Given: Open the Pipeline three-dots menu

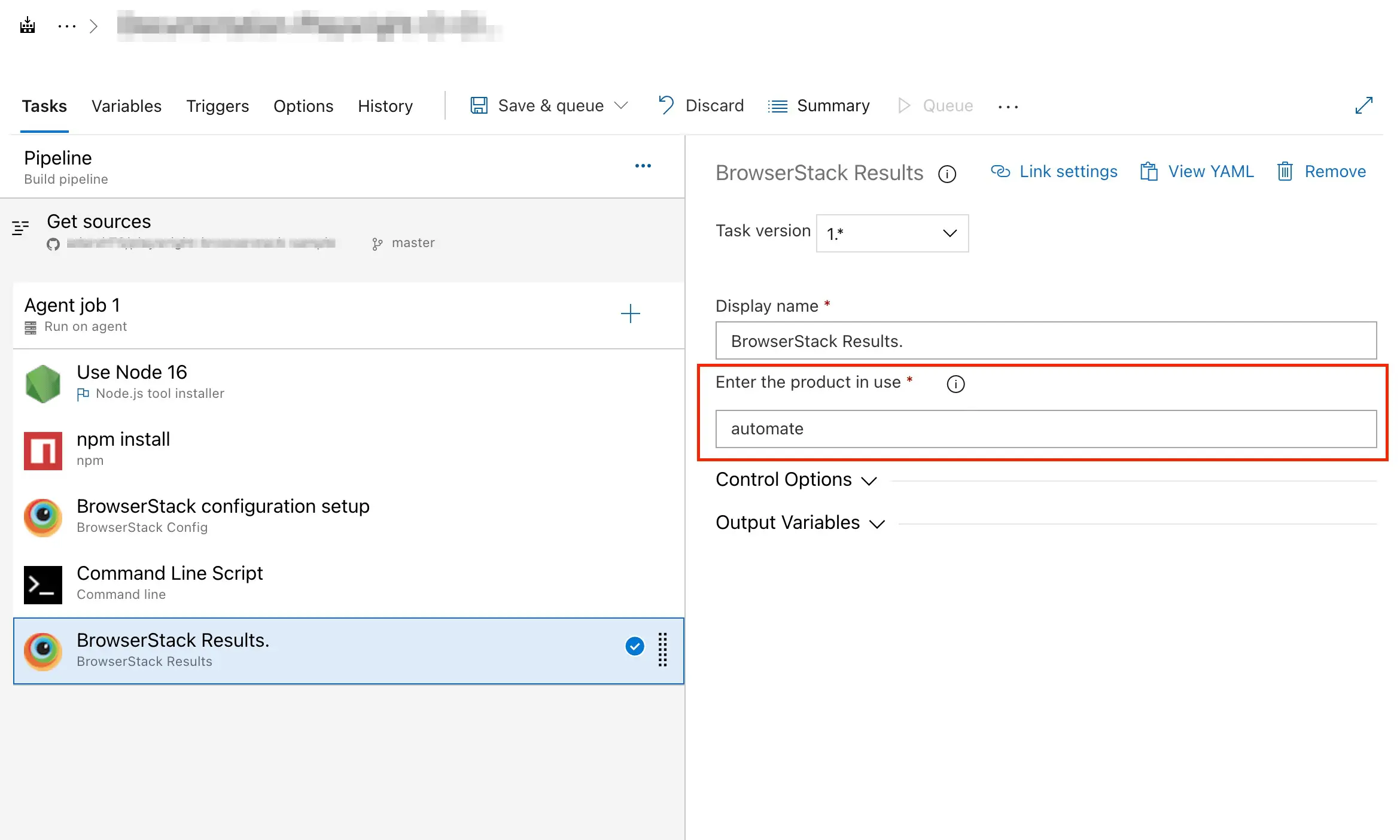Looking at the screenshot, I should (643, 166).
